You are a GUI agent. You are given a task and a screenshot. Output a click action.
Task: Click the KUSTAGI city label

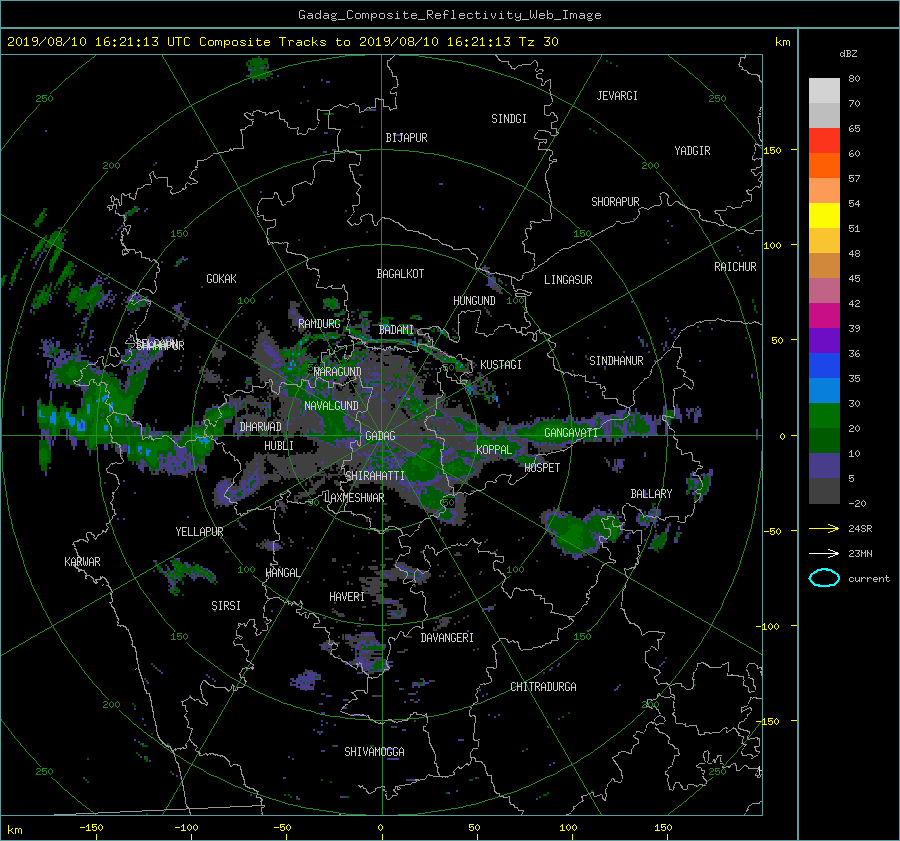coord(501,365)
